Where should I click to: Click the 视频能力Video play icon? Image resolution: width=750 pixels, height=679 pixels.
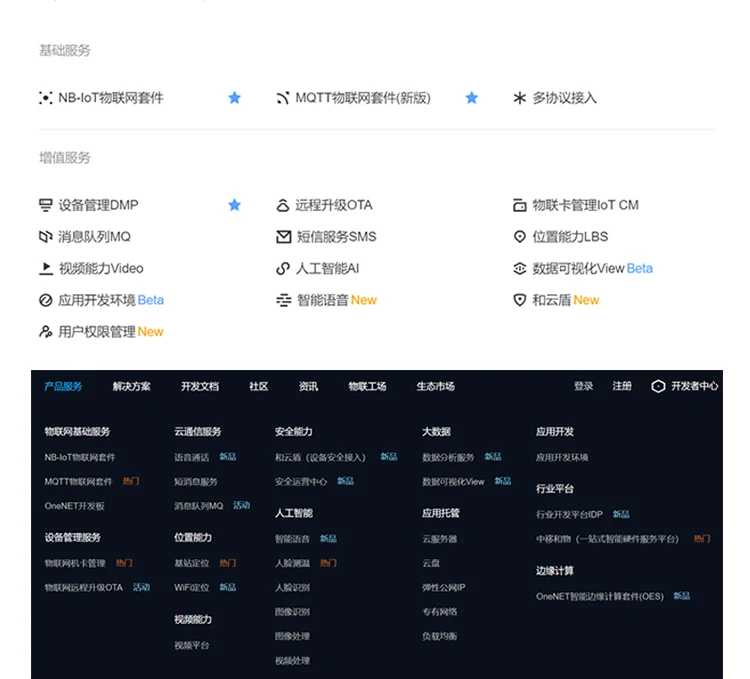[x=45, y=268]
